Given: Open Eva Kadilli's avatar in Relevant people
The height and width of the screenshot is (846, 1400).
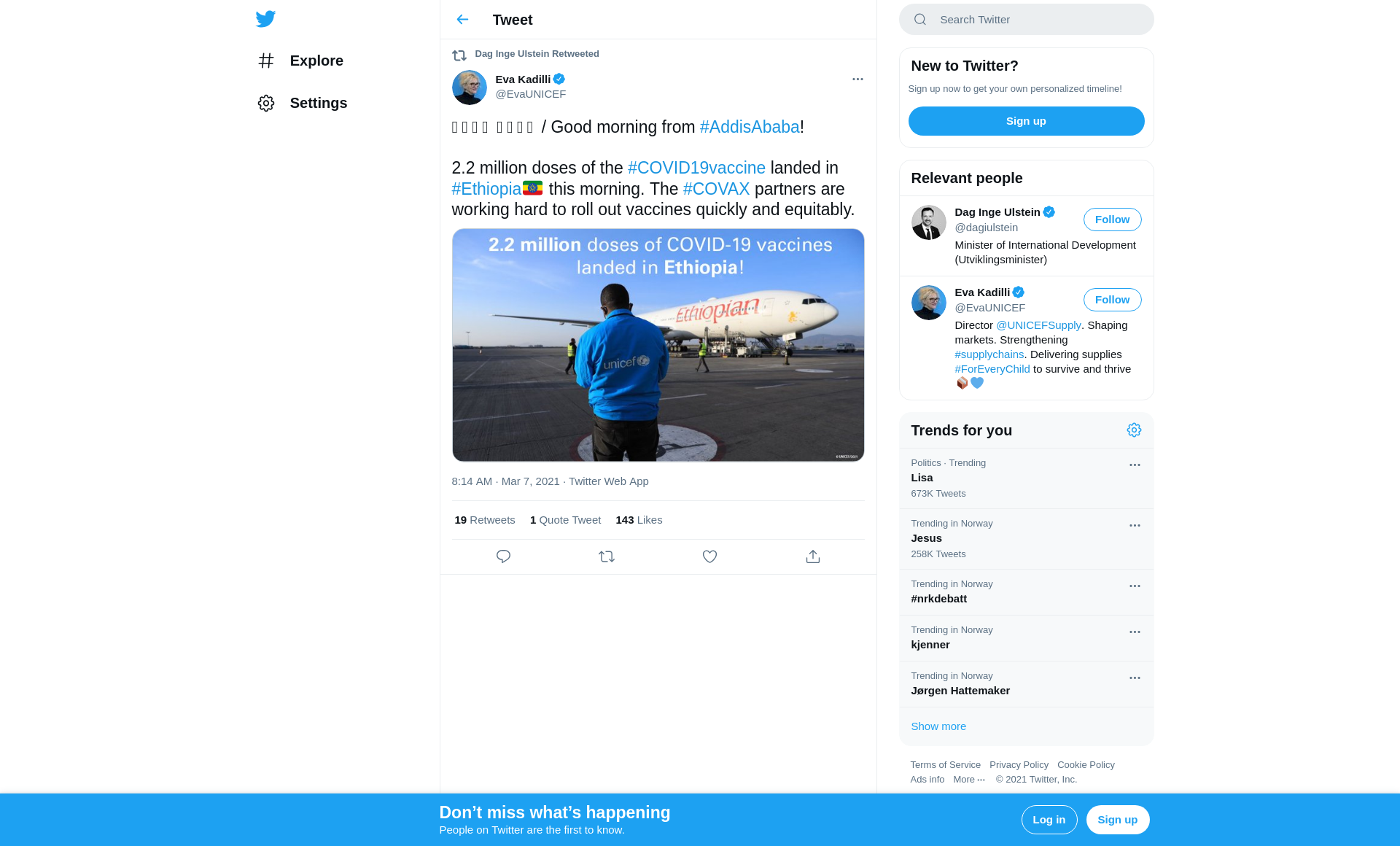Looking at the screenshot, I should pos(929,303).
